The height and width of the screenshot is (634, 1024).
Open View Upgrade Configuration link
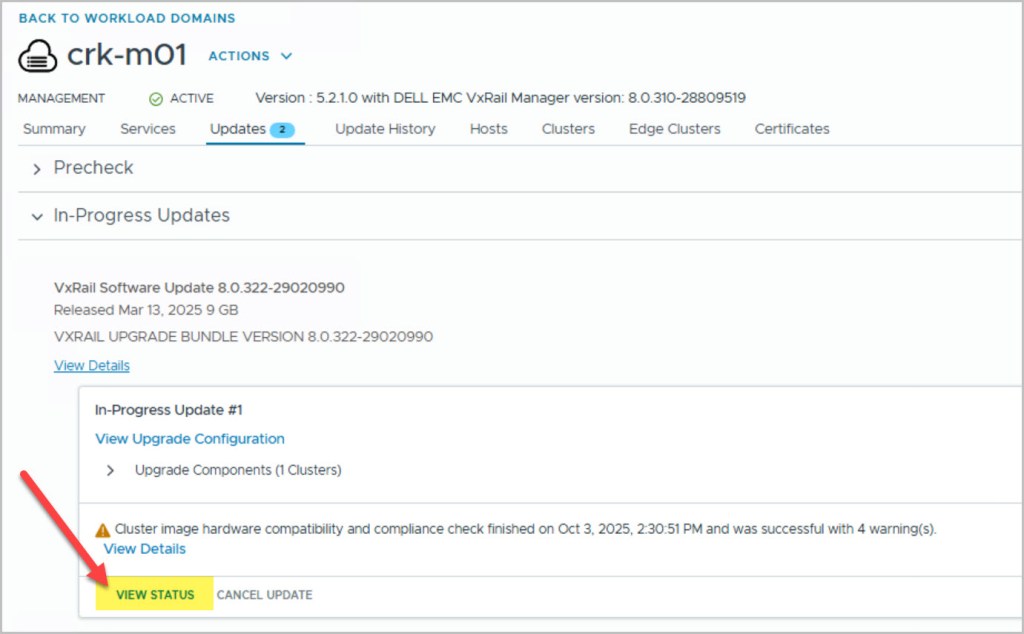(x=190, y=439)
